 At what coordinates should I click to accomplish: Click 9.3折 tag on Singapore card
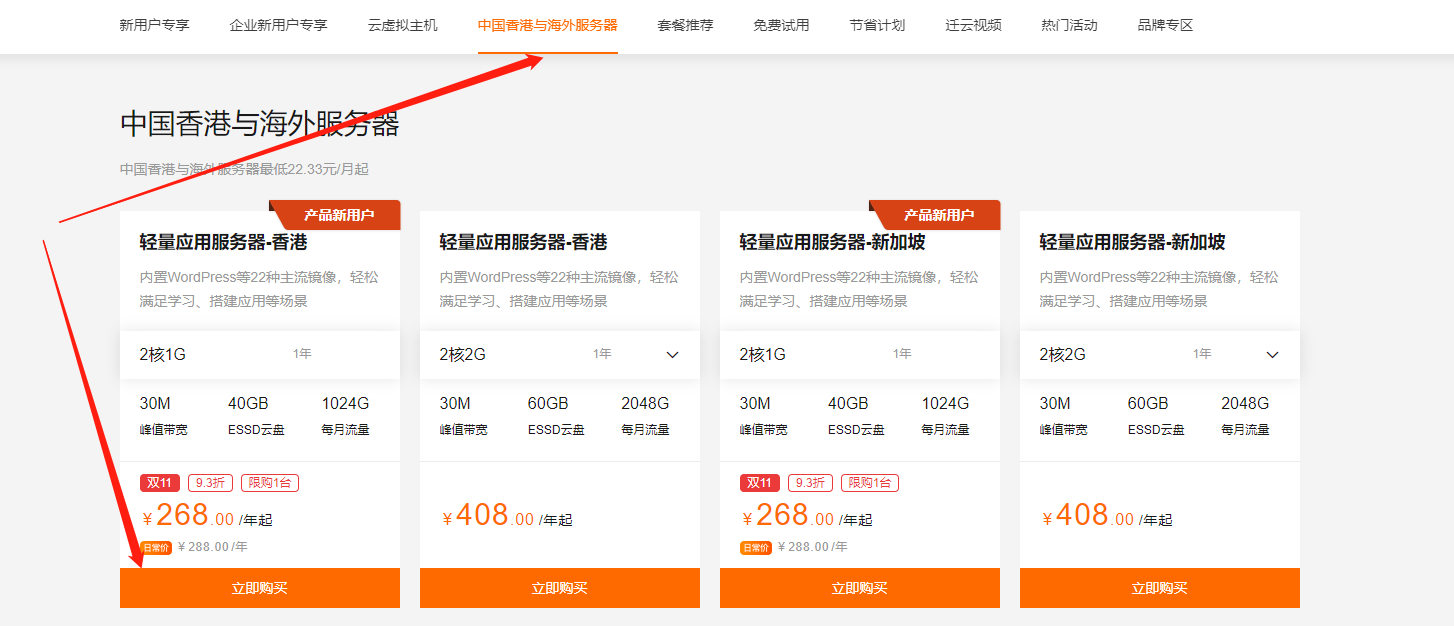pyautogui.click(x=811, y=483)
